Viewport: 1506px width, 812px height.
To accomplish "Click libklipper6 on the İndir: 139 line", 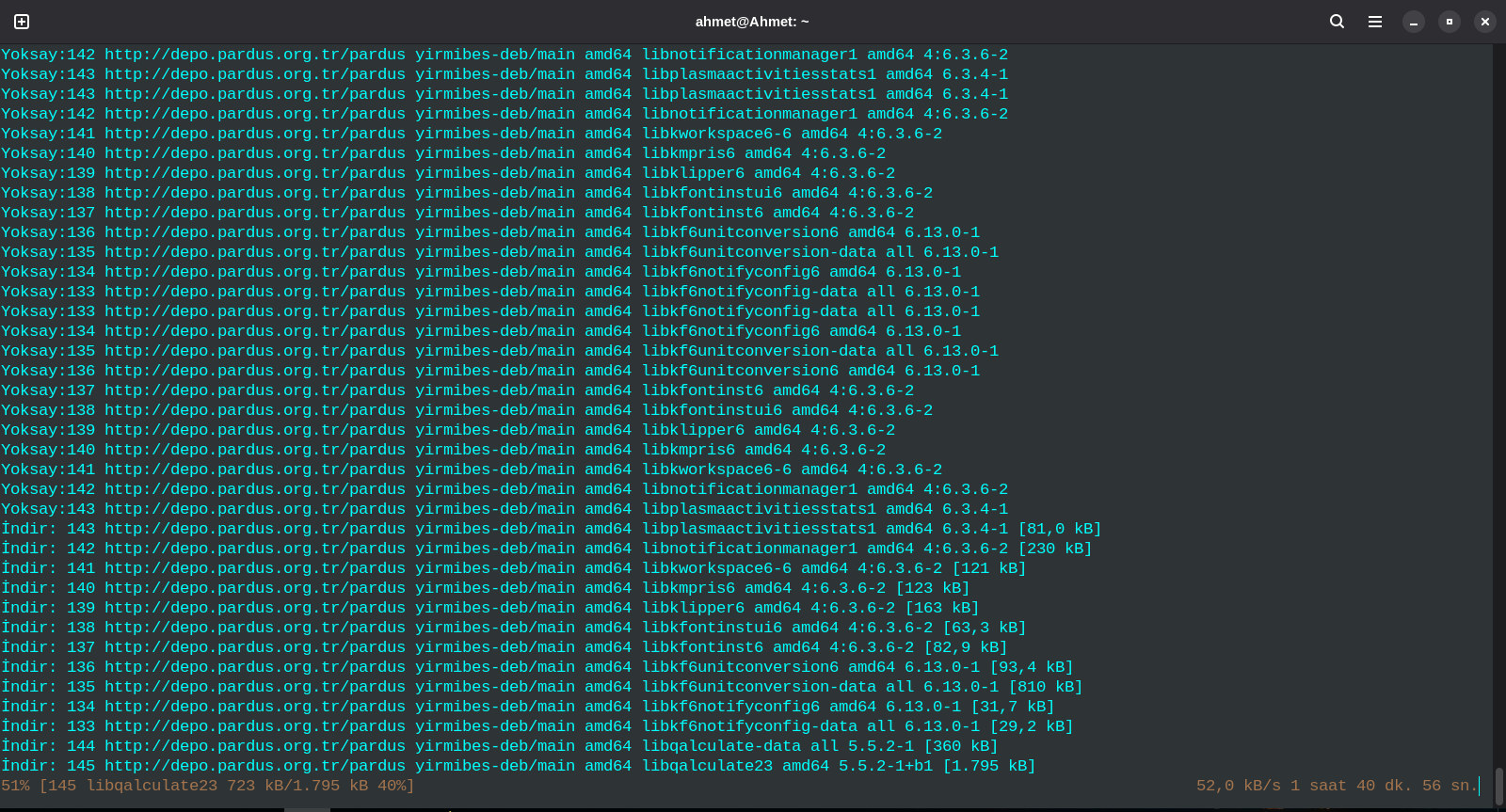I will pyautogui.click(x=693, y=608).
